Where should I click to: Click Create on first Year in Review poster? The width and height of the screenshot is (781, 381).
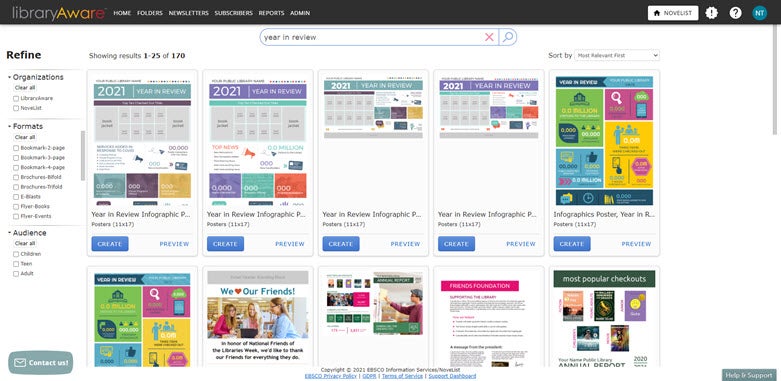(110, 244)
